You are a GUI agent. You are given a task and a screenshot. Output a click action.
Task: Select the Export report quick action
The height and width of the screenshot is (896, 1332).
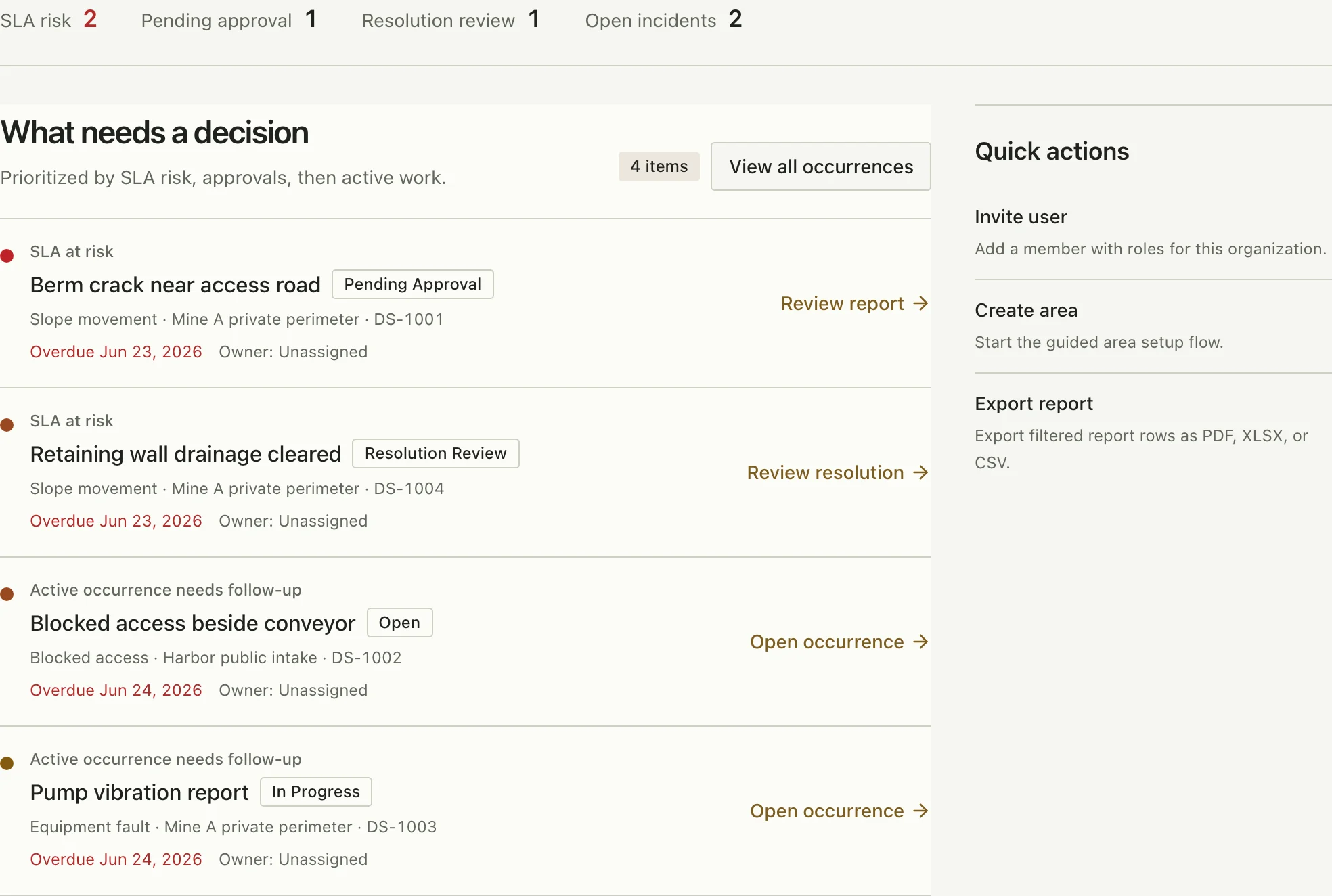coord(1153,433)
